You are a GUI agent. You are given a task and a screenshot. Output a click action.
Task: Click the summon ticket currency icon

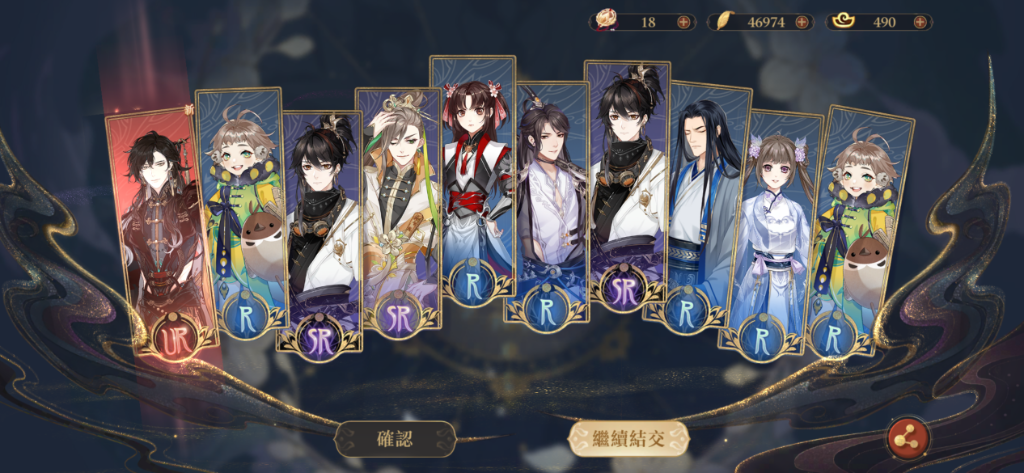(606, 22)
